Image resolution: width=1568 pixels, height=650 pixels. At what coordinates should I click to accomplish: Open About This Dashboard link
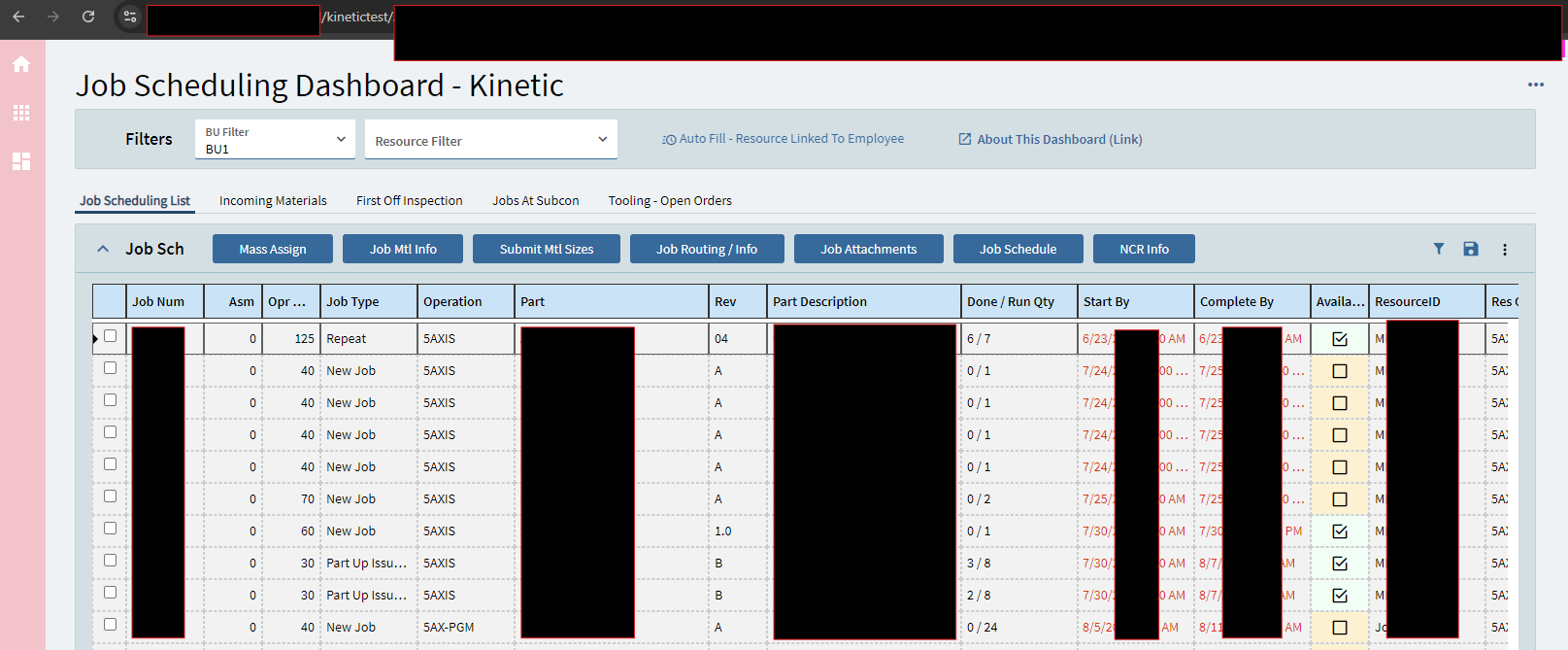pos(1051,139)
